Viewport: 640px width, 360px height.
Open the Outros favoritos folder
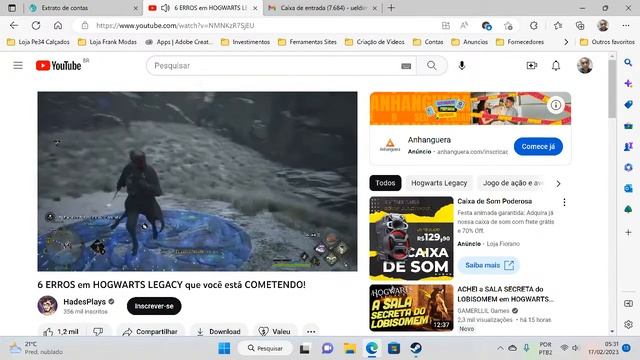pyautogui.click(x=607, y=42)
